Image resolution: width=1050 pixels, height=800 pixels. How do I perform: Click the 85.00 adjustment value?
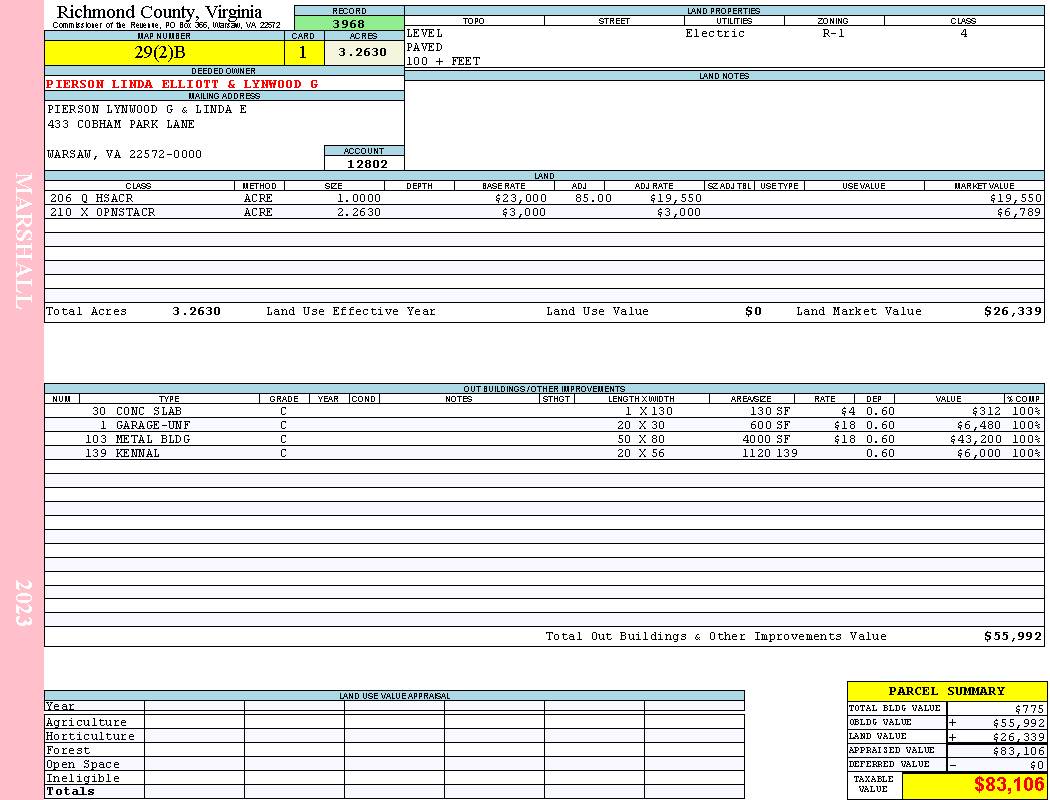593,198
